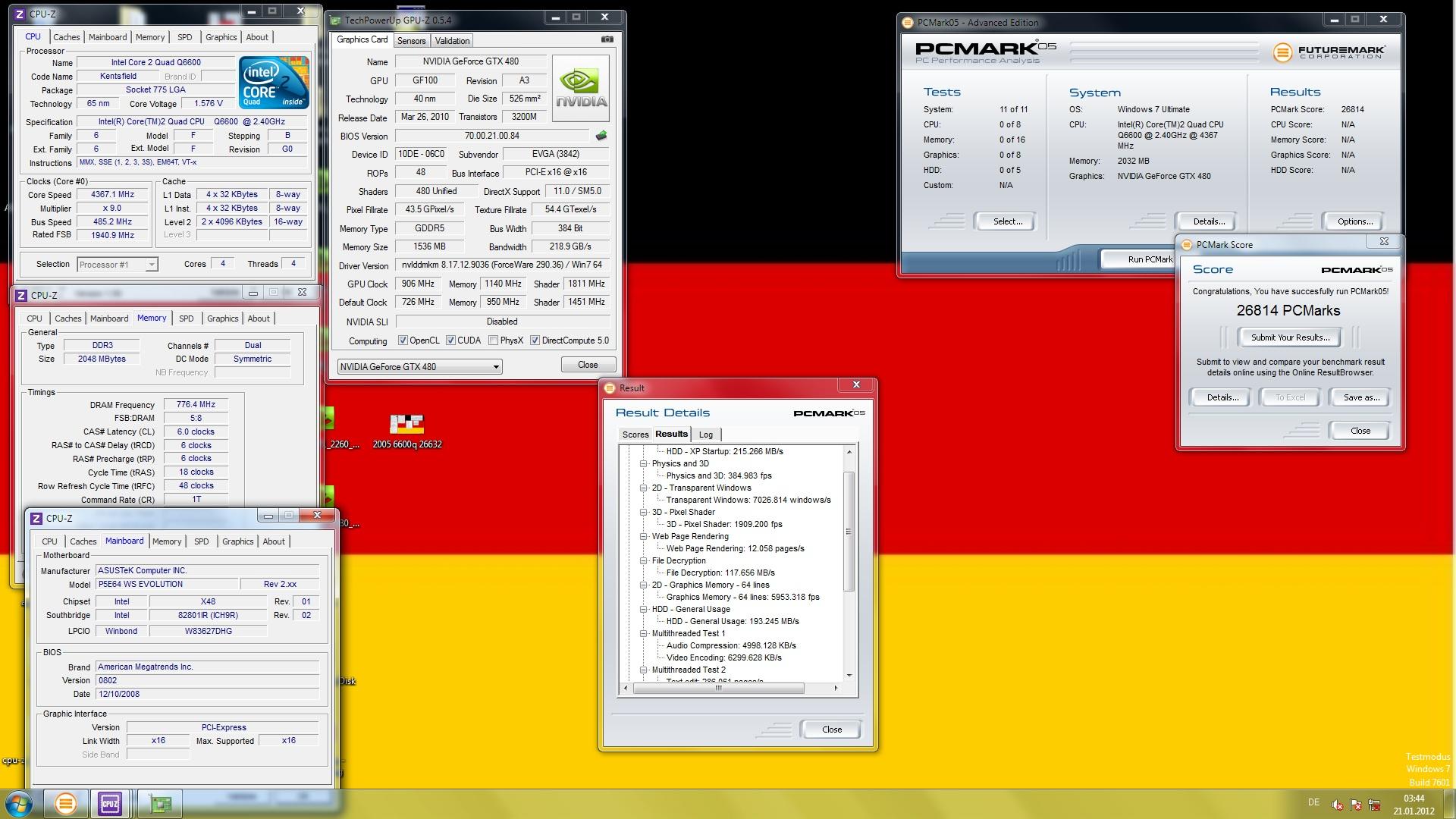
Task: Click the PCMark05 Advanced Edition title icon
Action: tap(908, 22)
